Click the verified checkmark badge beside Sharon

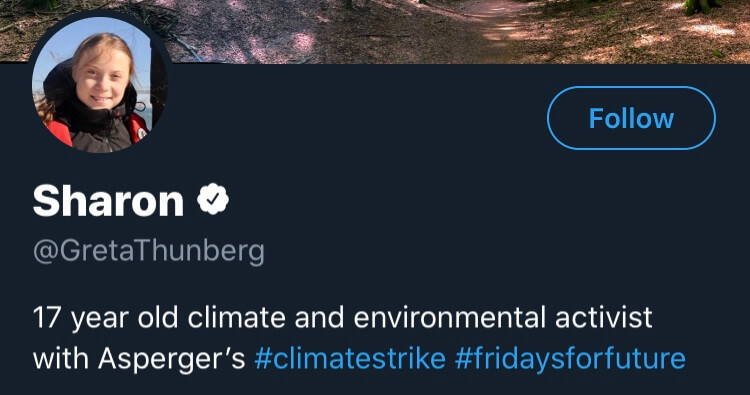click(x=213, y=199)
